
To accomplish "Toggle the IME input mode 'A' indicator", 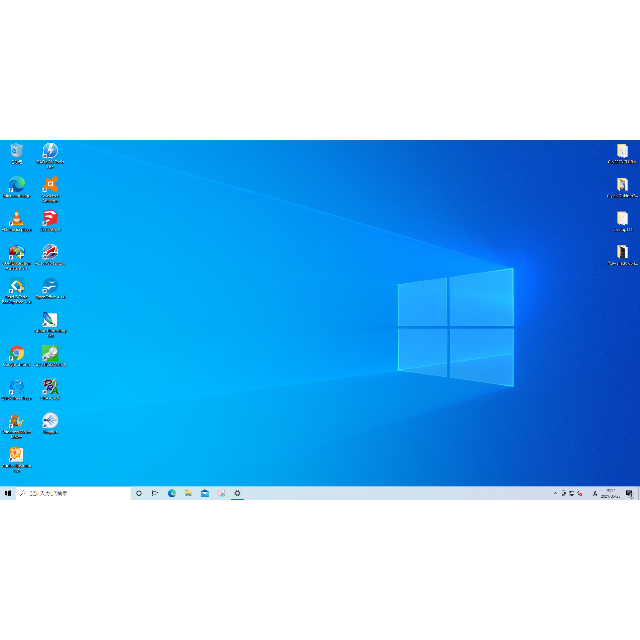I will (595, 493).
